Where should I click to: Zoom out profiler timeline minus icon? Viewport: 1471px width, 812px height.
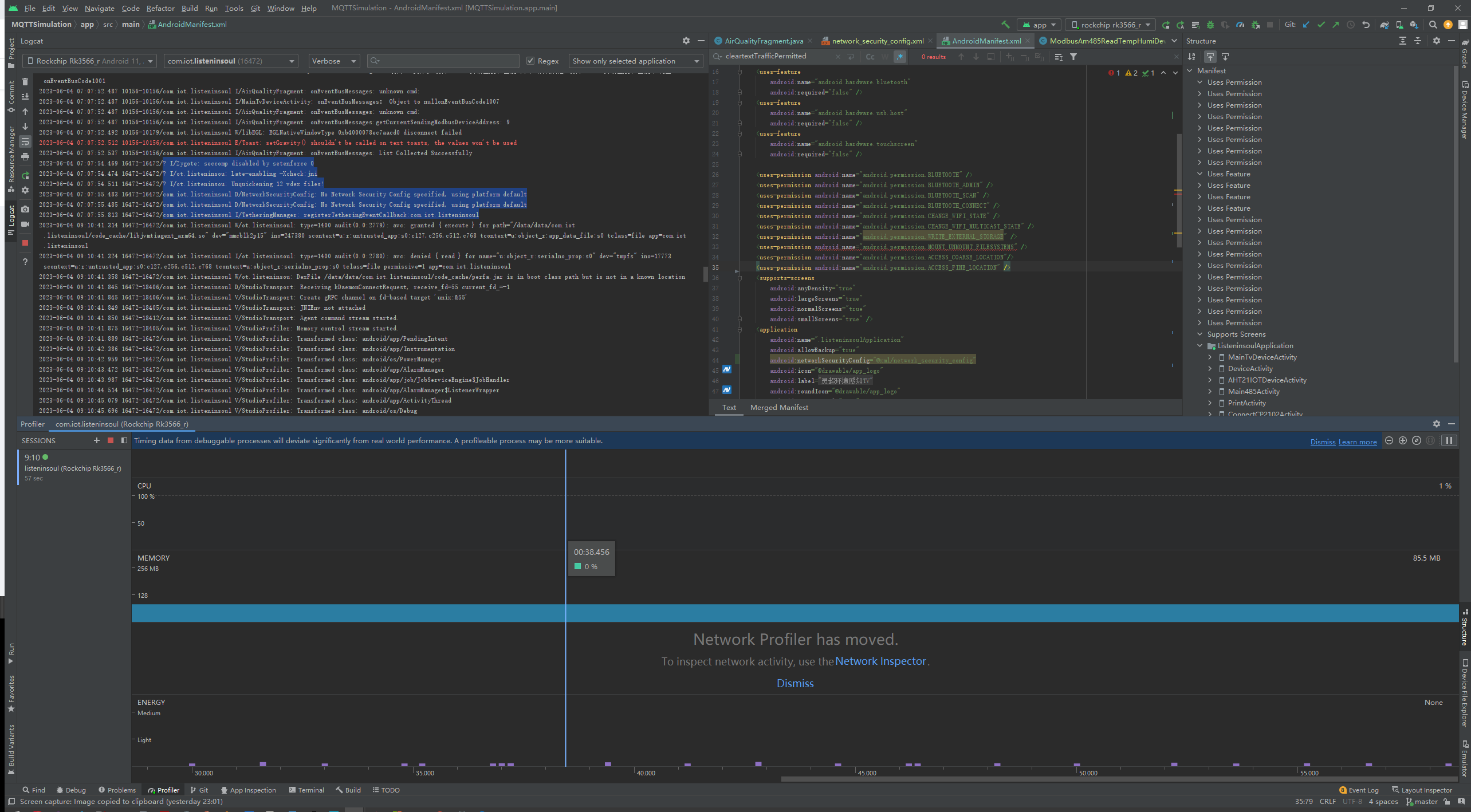click(x=1389, y=440)
